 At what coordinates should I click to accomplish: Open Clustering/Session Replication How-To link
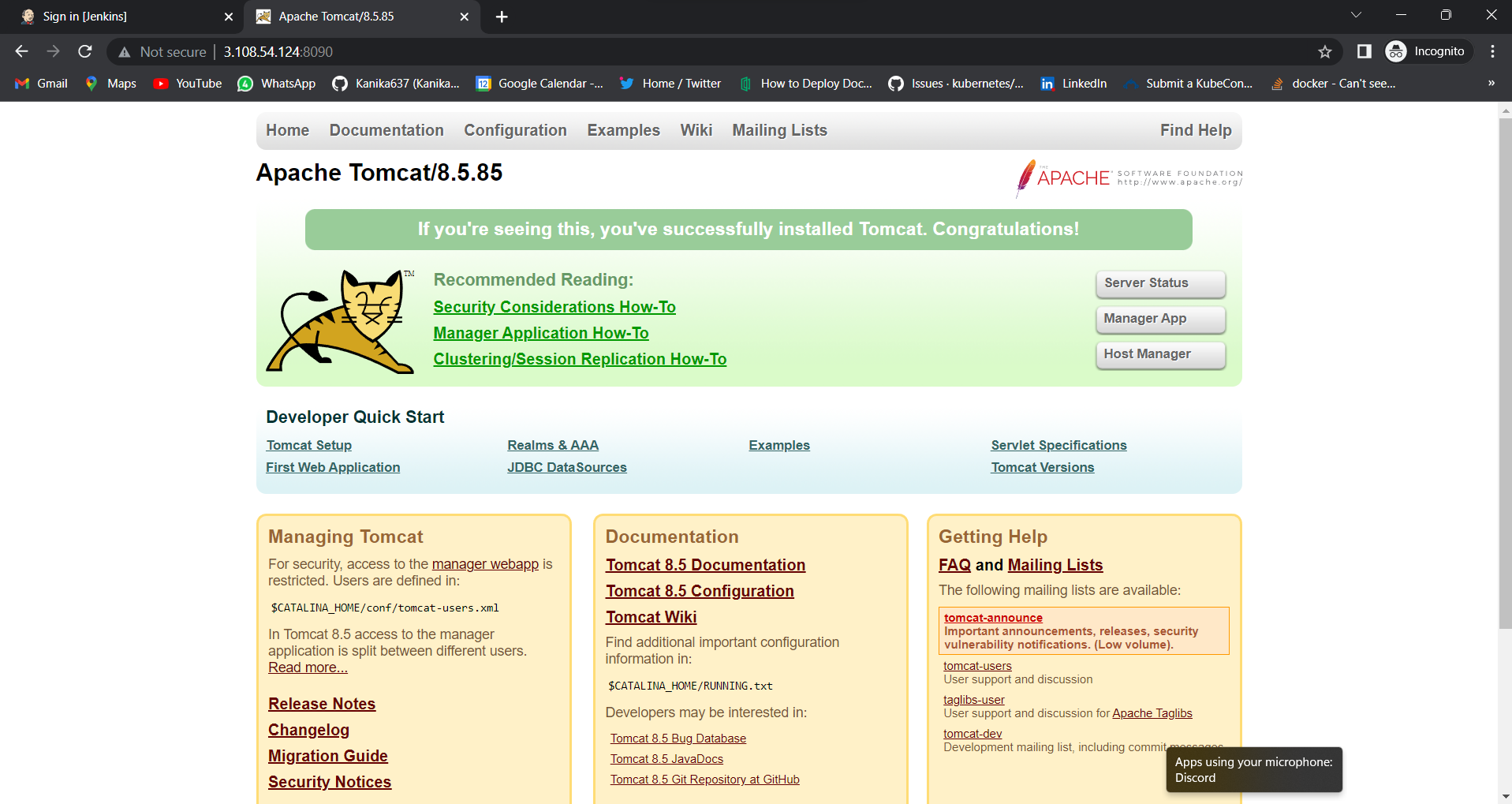(x=580, y=359)
